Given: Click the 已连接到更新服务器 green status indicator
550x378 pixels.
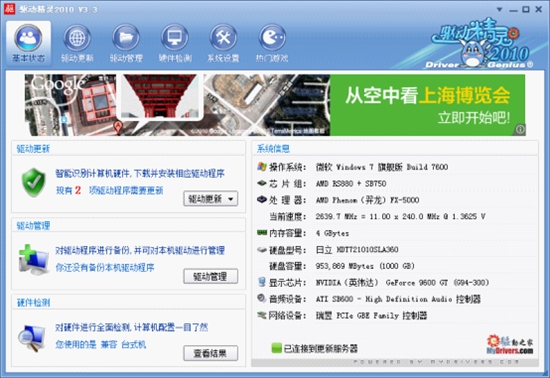Looking at the screenshot, I should (277, 348).
